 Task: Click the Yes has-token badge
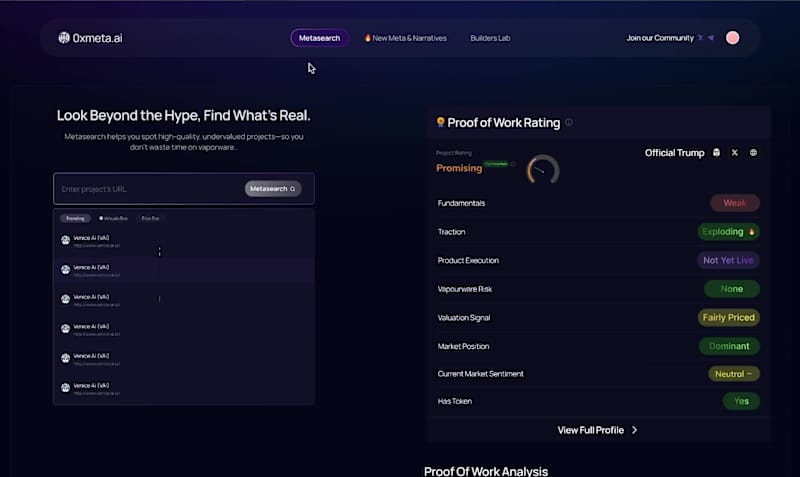(x=741, y=401)
